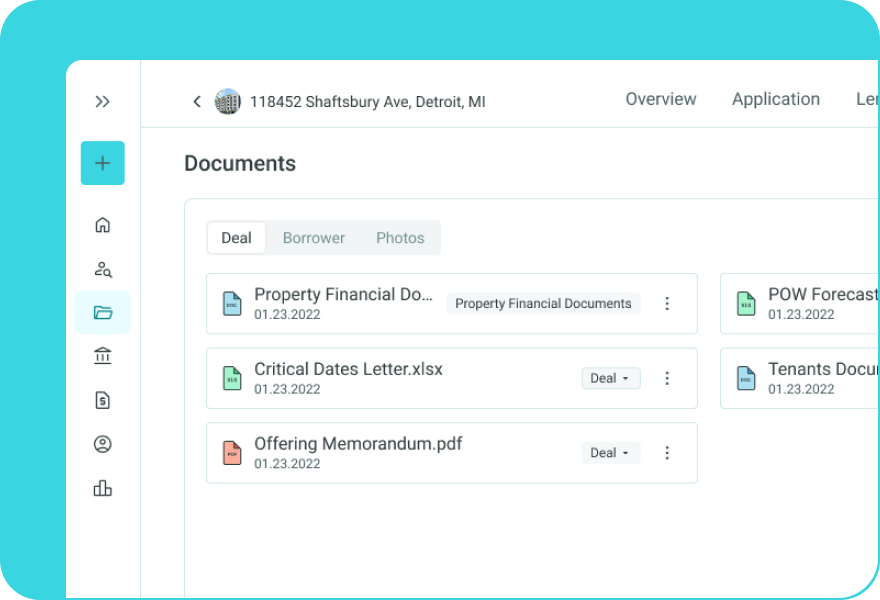Open Deal dropdown for Offering Memorandum
The image size is (880, 600).
(611, 453)
